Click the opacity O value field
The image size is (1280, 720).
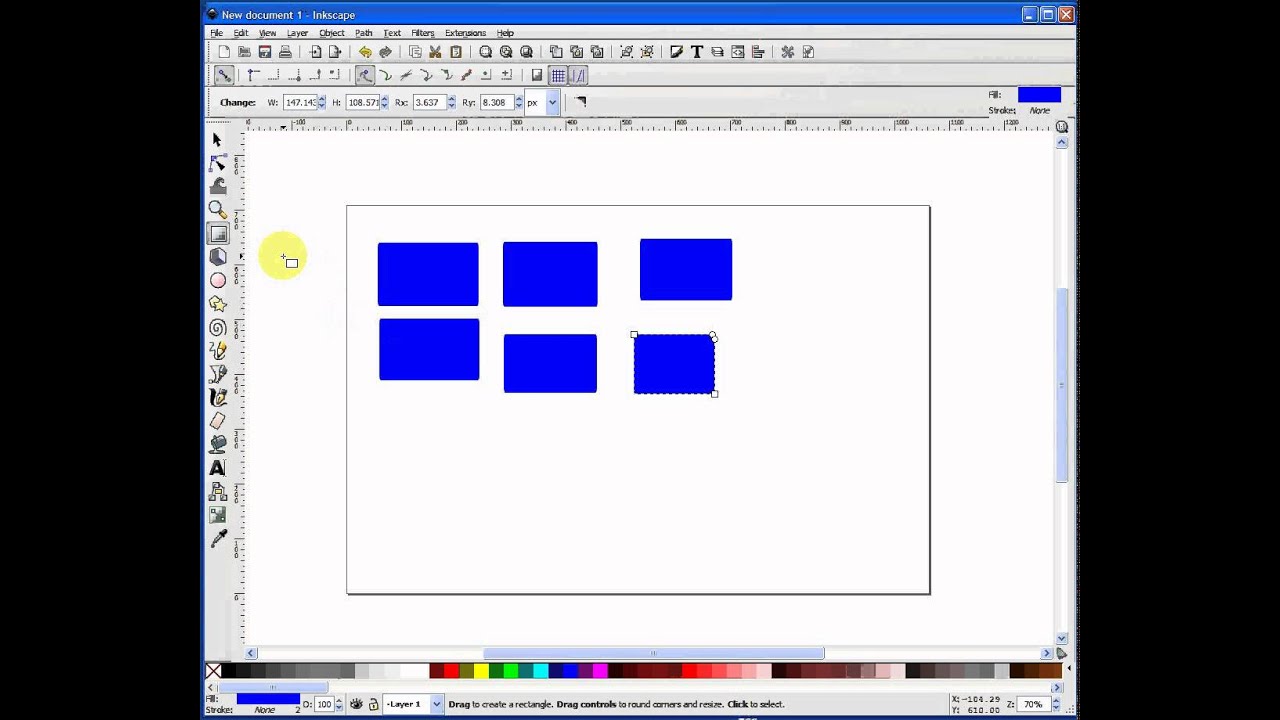coord(324,704)
